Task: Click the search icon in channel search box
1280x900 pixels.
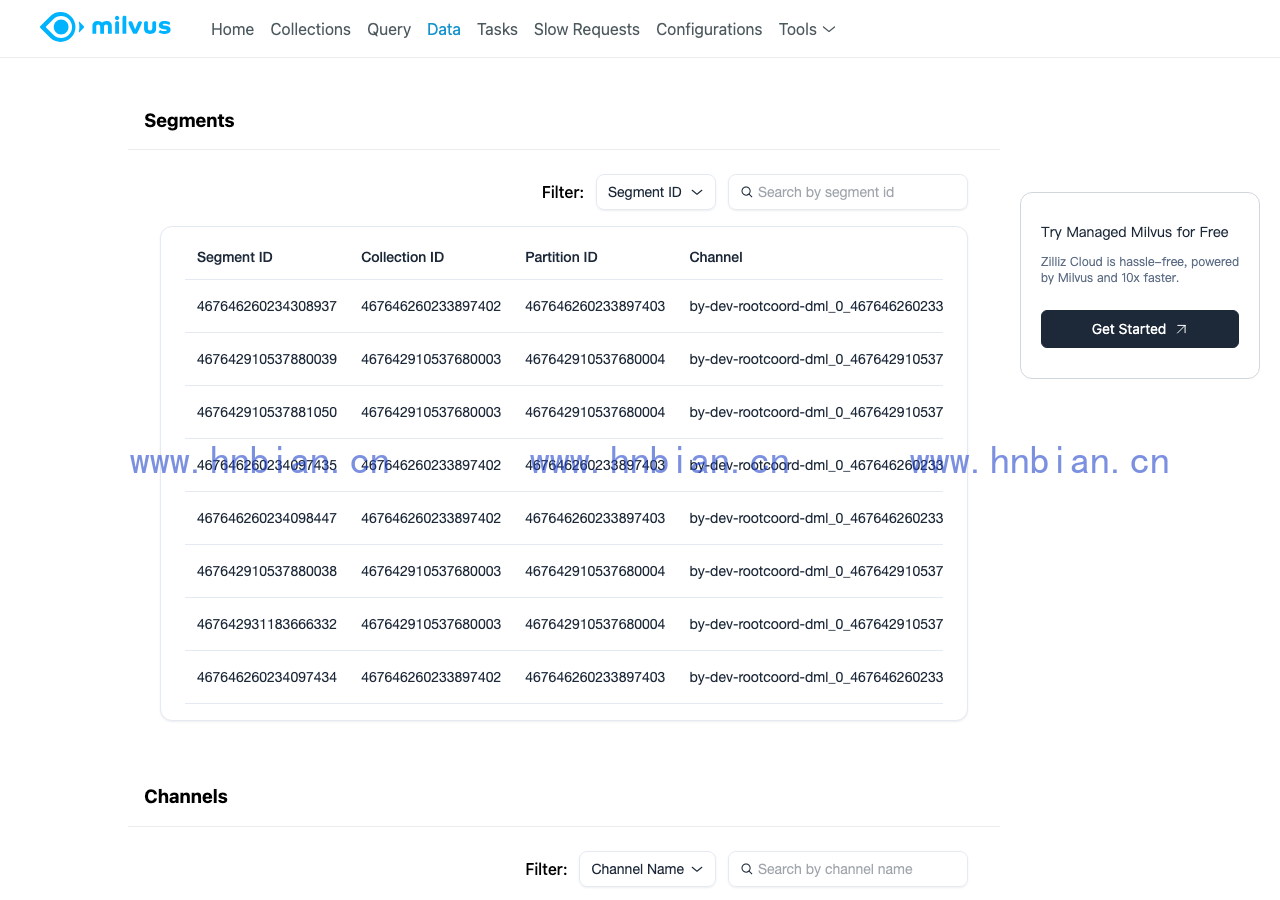Action: [x=746, y=869]
